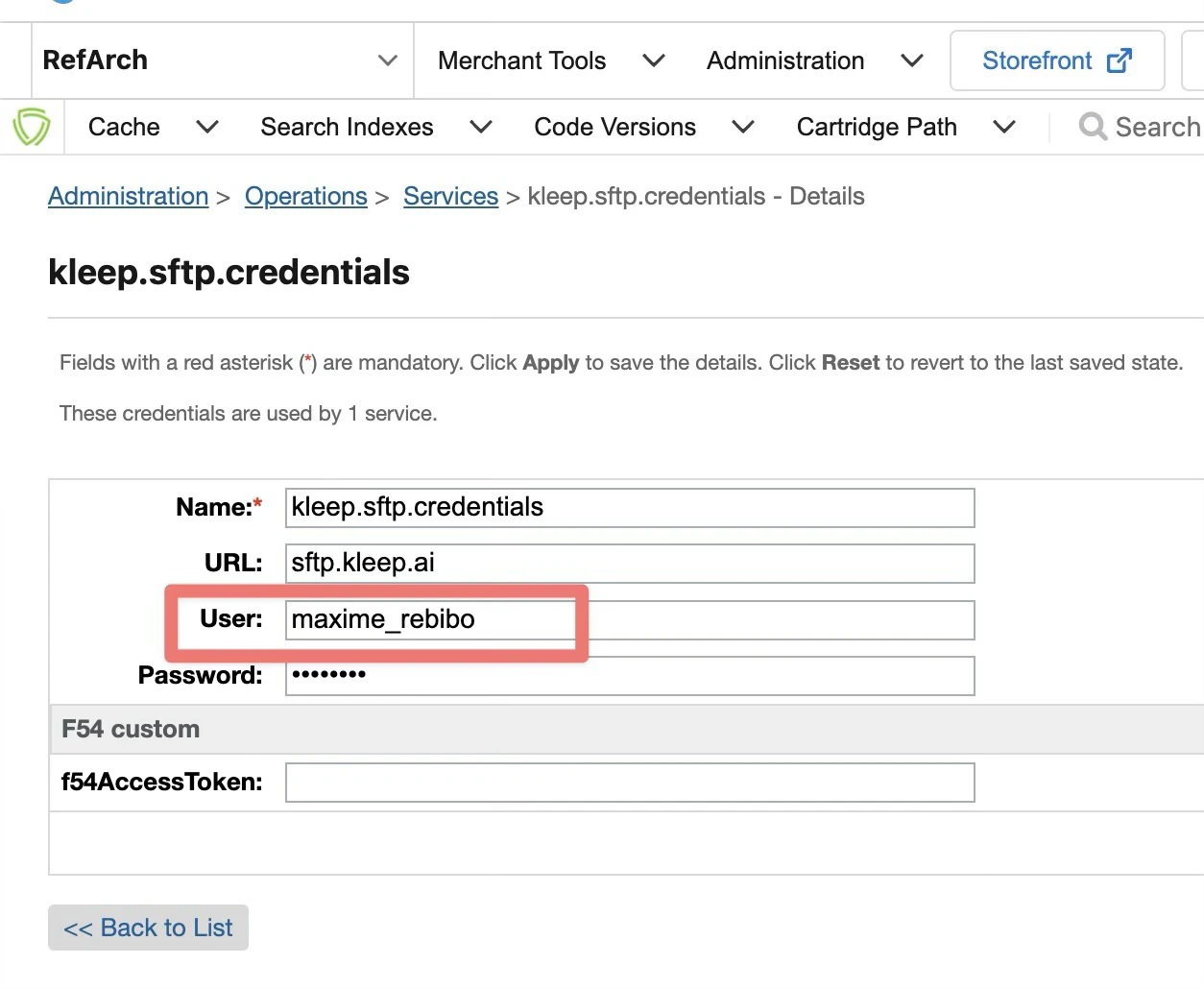Click breadcrumb text 'kleep.sftp.credentials - Details'
Screen dimensions: 1204x989
696,196
